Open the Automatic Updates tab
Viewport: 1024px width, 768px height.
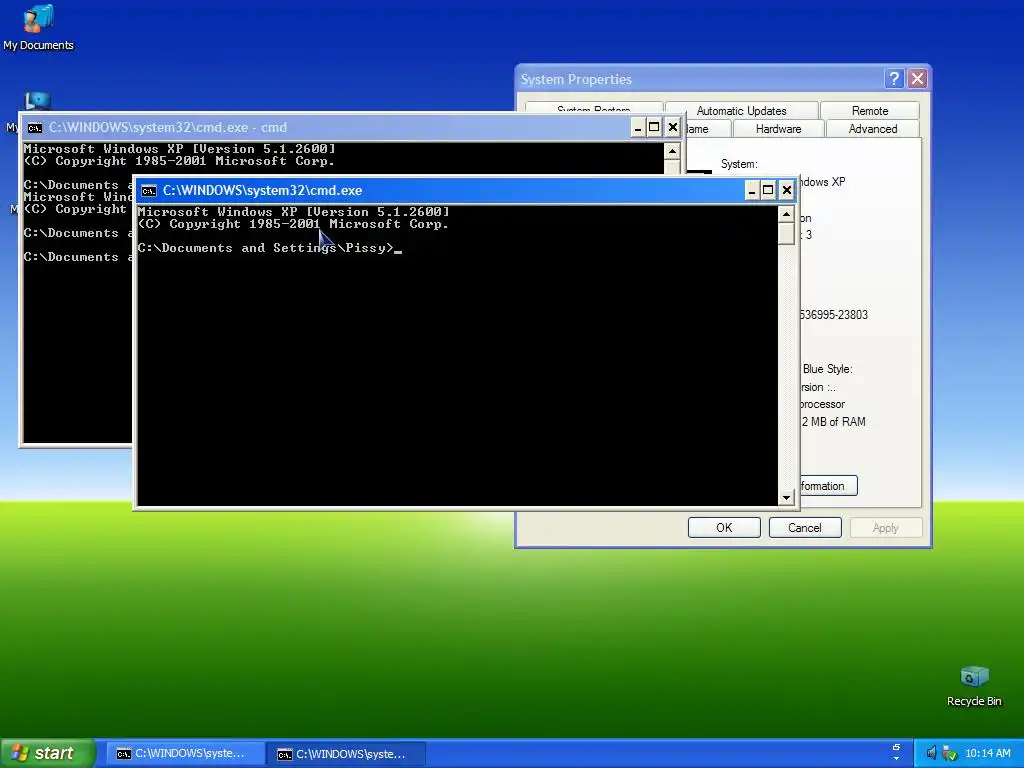741,110
